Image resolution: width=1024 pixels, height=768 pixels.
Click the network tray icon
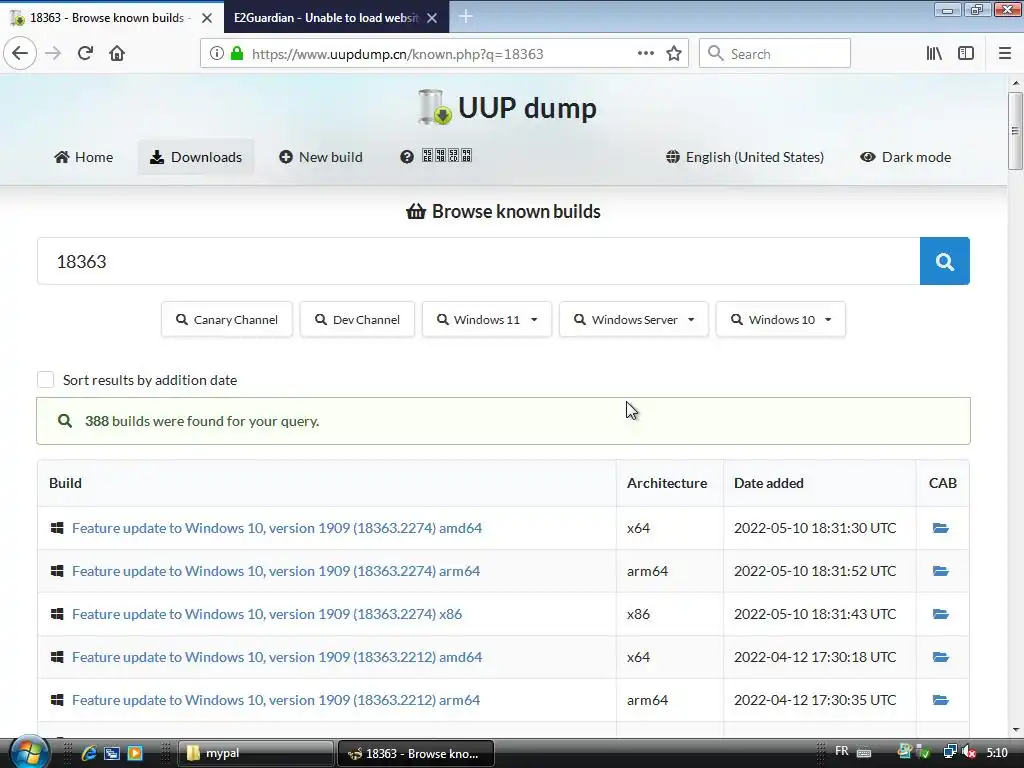click(950, 753)
